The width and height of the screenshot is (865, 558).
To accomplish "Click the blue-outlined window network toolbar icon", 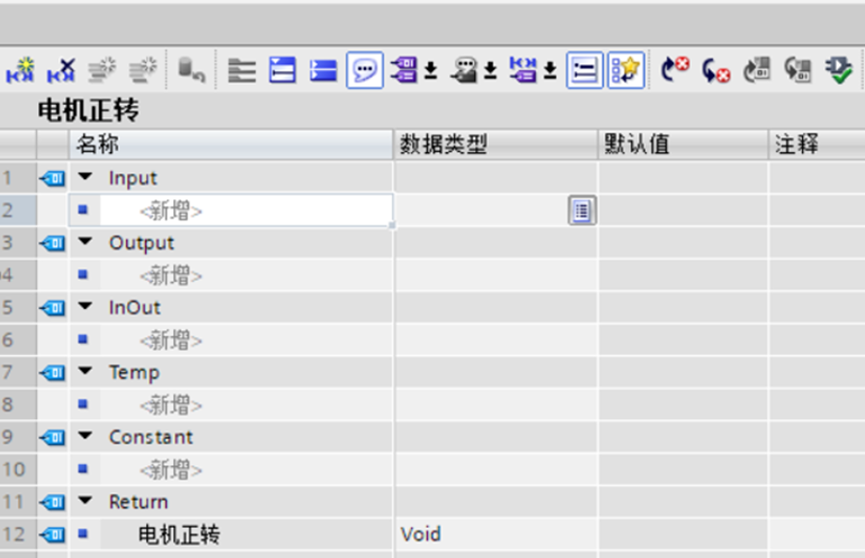I will tap(282, 70).
